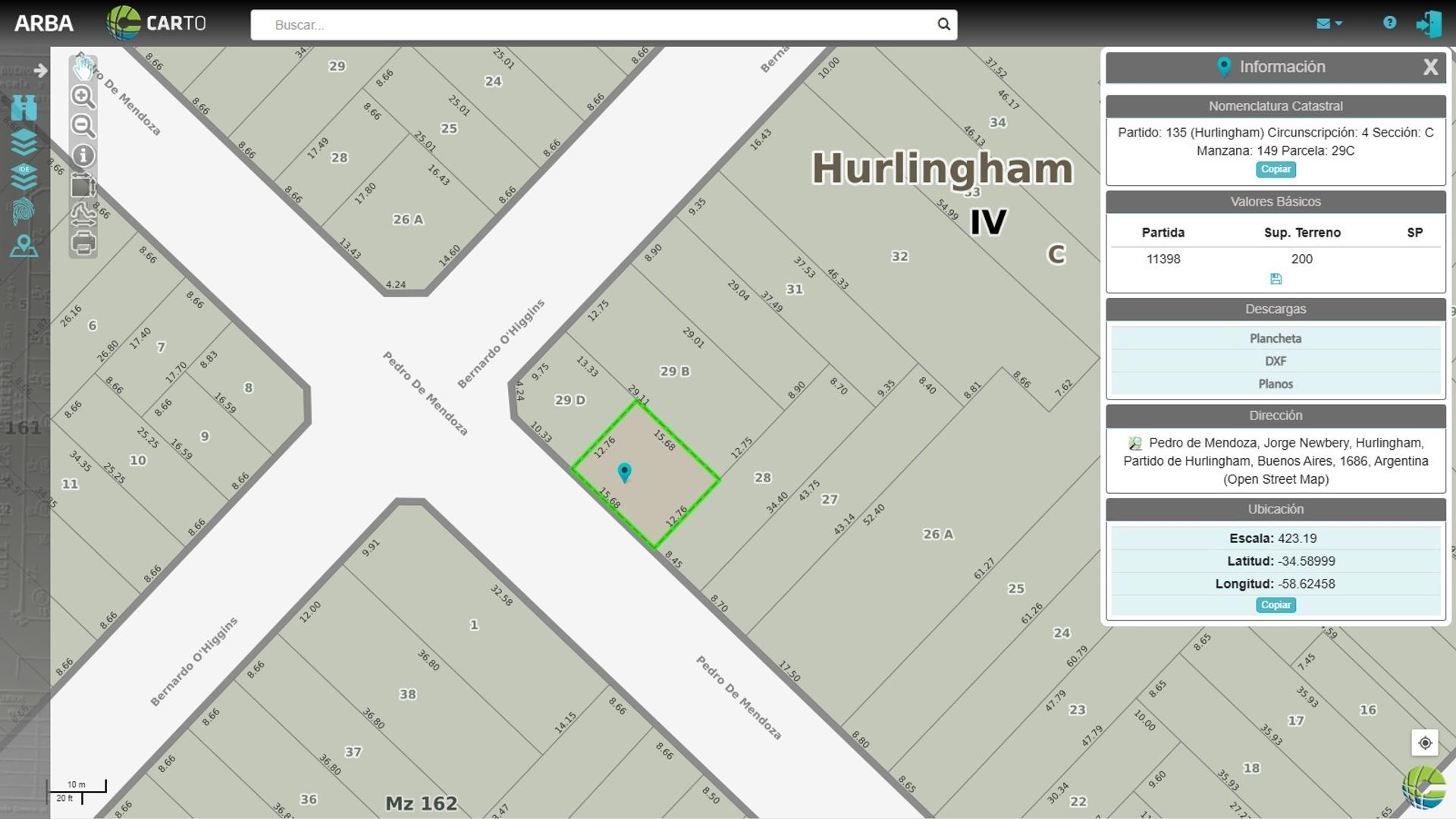Open the layers panel
The width and height of the screenshot is (1456, 819).
pos(24,142)
